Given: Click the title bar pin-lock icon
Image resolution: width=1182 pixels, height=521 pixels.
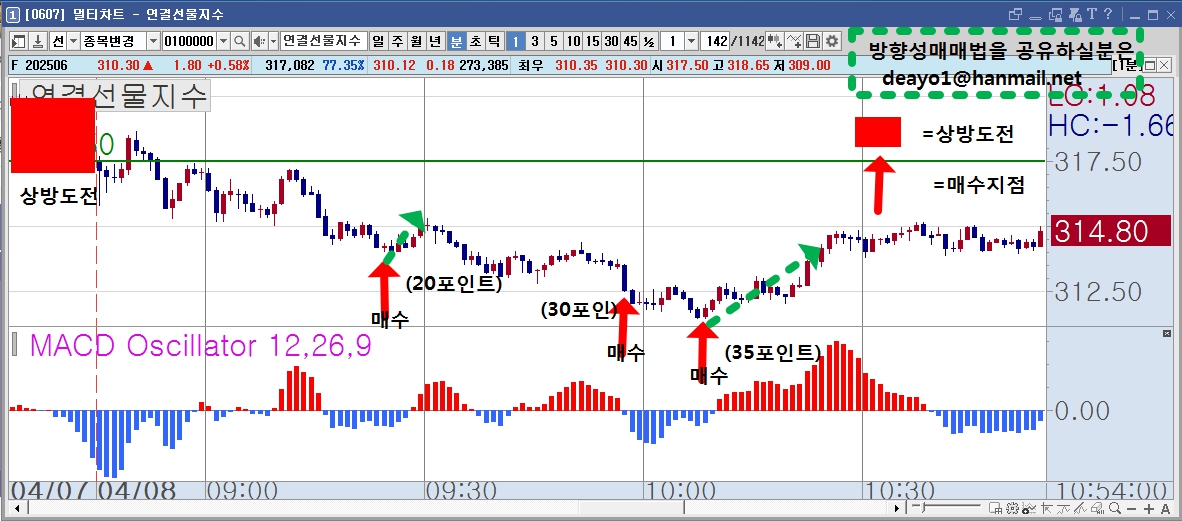Looking at the screenshot, I should pos(1075,15).
